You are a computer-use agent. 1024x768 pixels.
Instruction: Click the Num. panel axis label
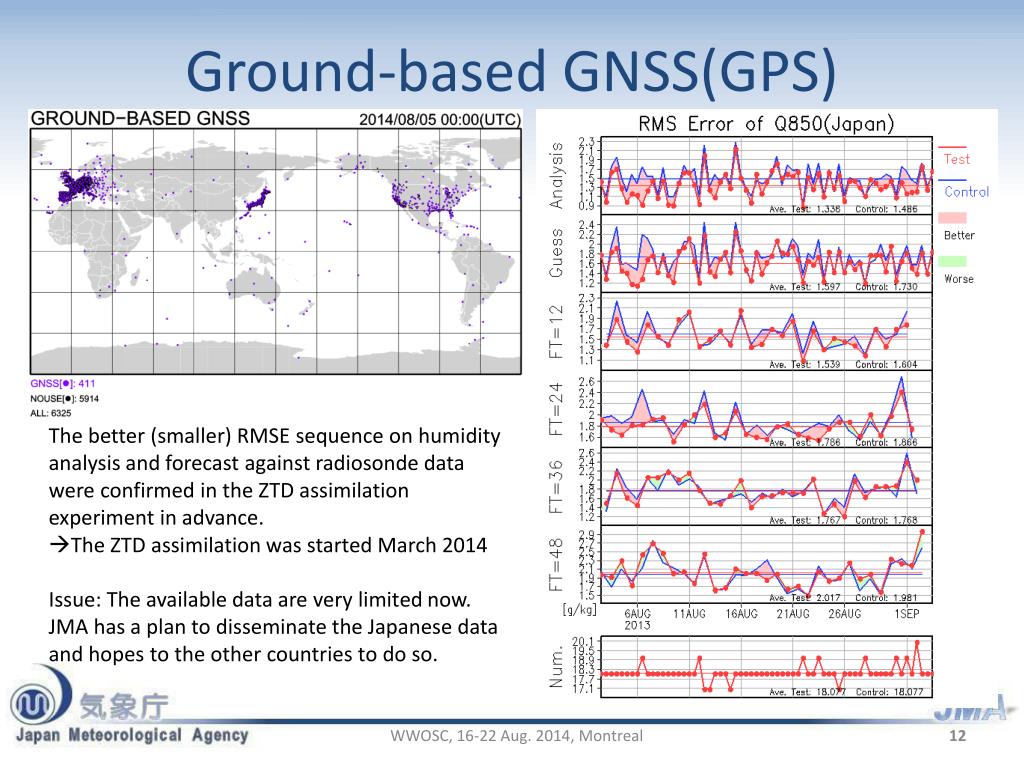point(556,667)
